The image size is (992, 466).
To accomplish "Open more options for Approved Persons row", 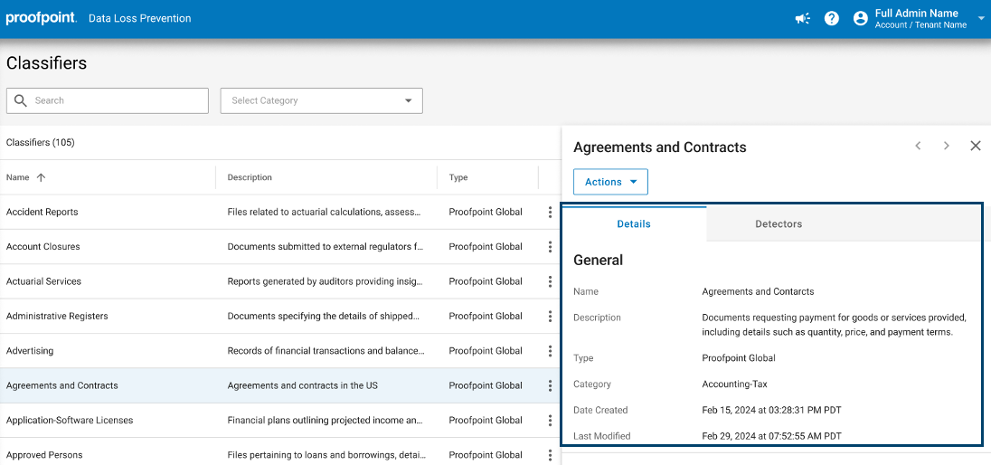I will pos(550,455).
